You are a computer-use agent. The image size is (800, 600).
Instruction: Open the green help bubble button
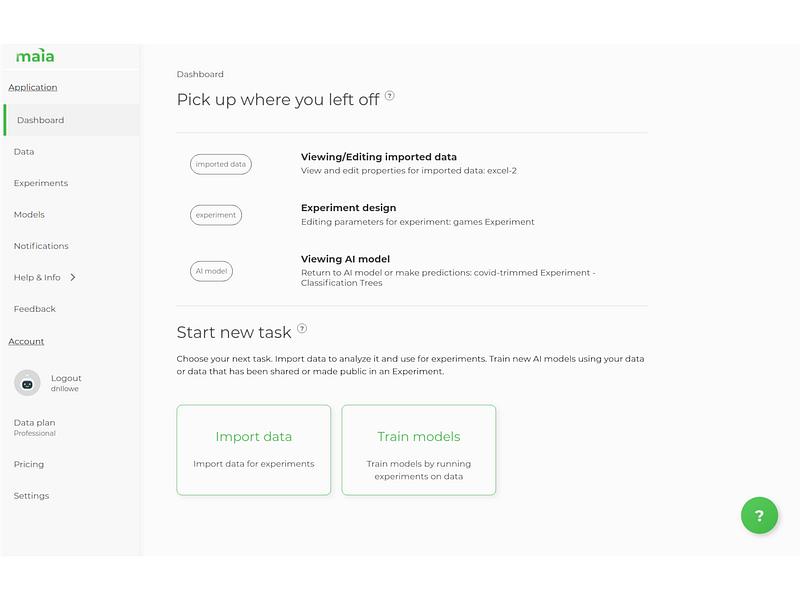759,515
